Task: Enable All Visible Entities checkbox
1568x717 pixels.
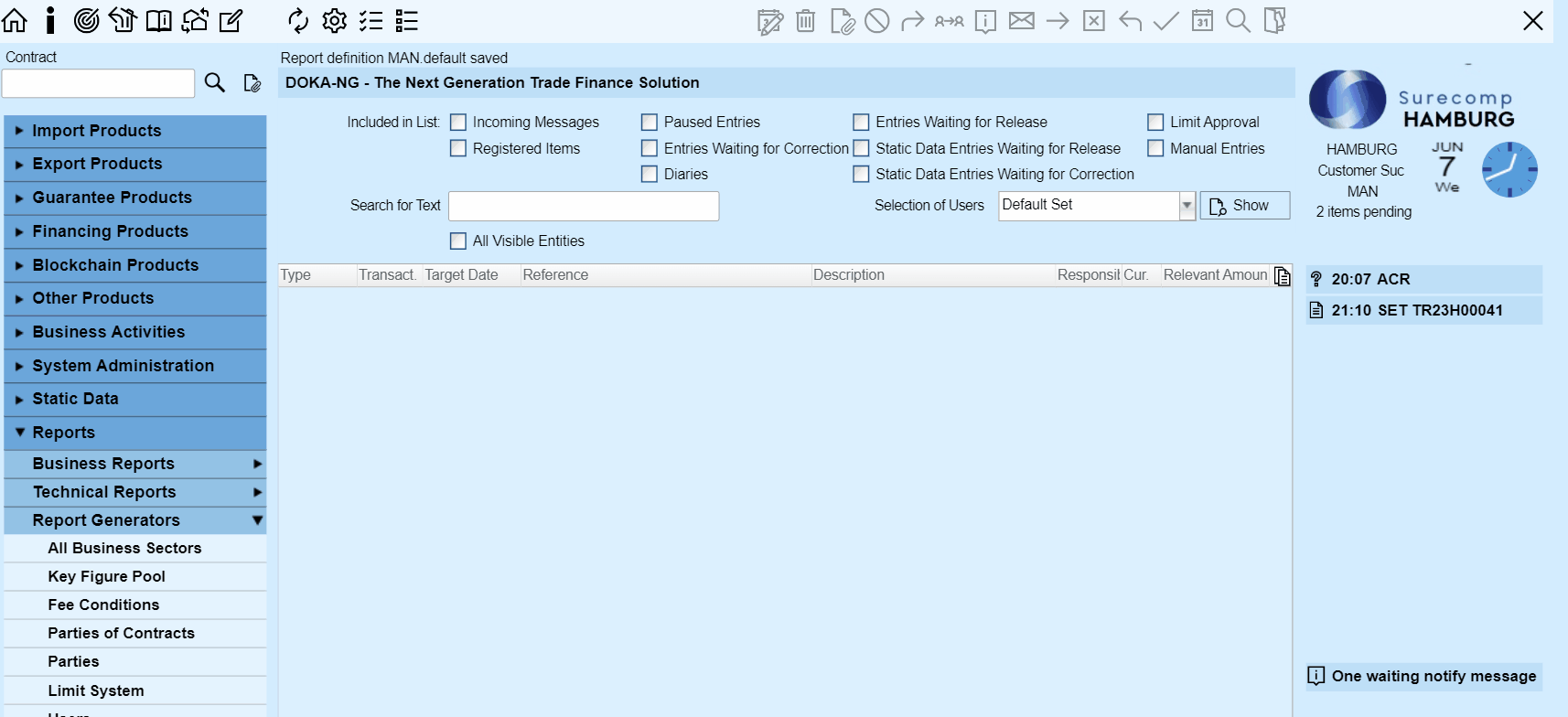Action: tap(458, 241)
